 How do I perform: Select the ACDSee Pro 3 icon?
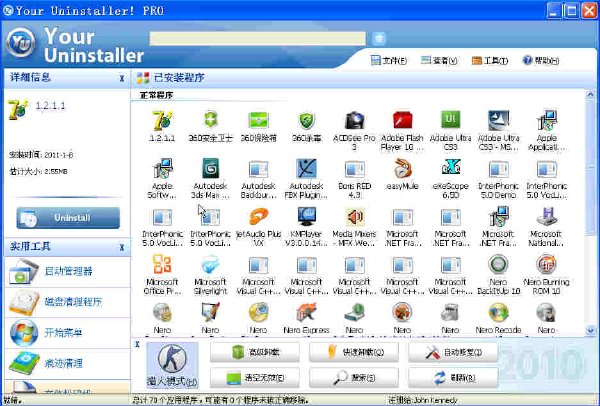354,120
